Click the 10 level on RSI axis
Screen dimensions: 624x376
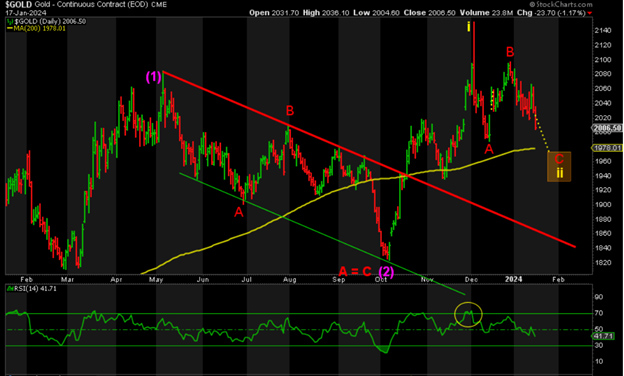point(599,361)
